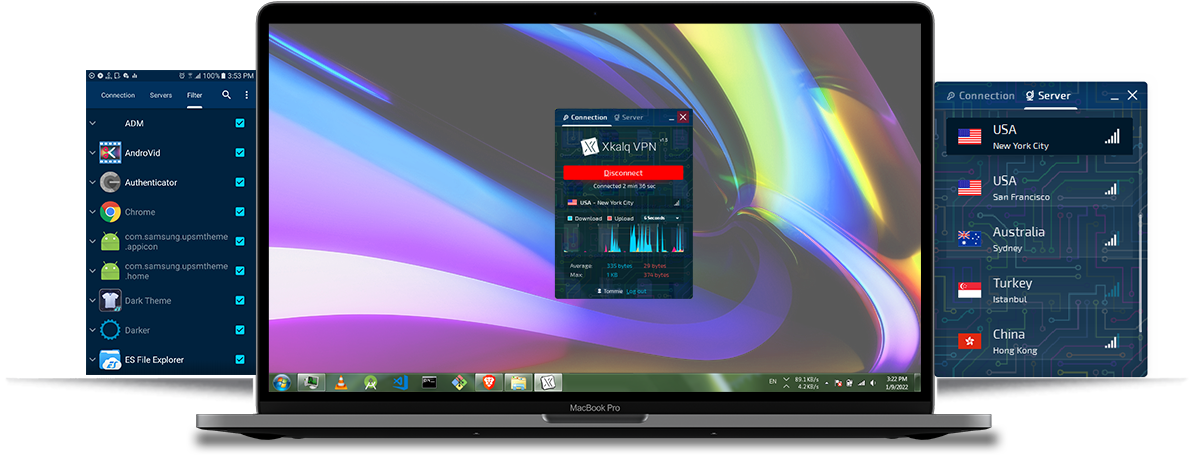Click the volume icon in system tray

(873, 382)
